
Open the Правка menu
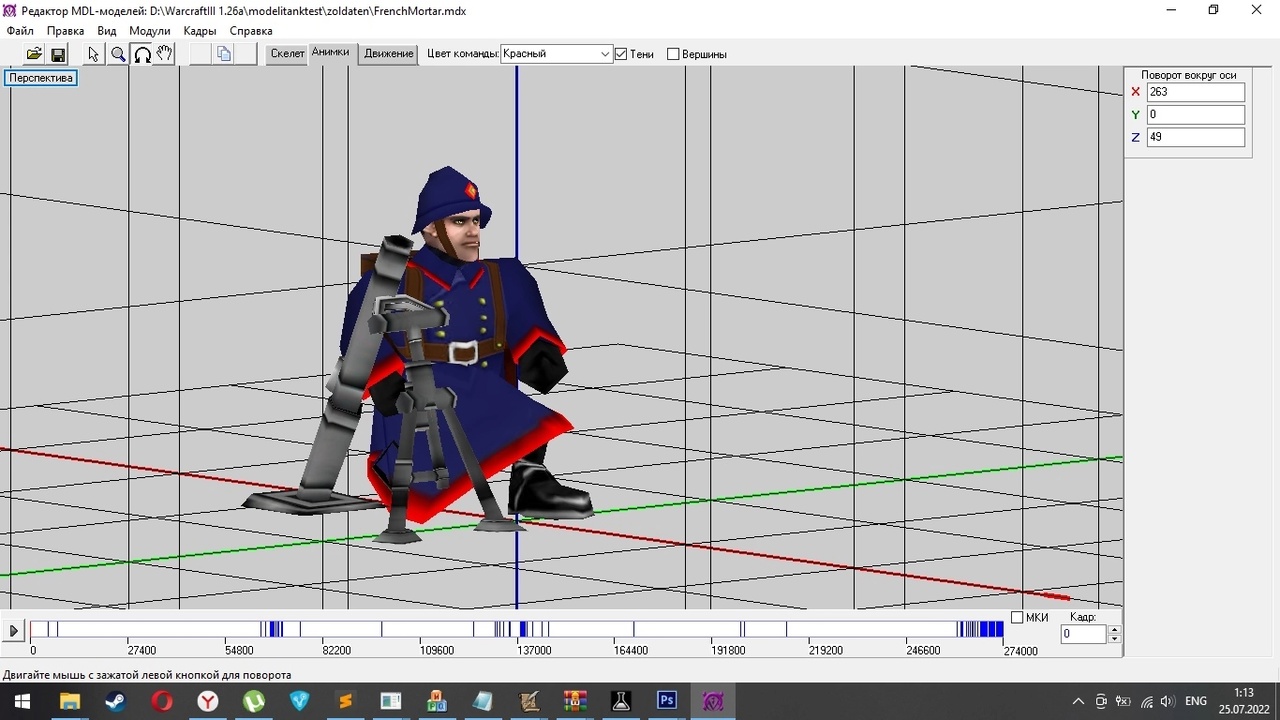pyautogui.click(x=66, y=31)
